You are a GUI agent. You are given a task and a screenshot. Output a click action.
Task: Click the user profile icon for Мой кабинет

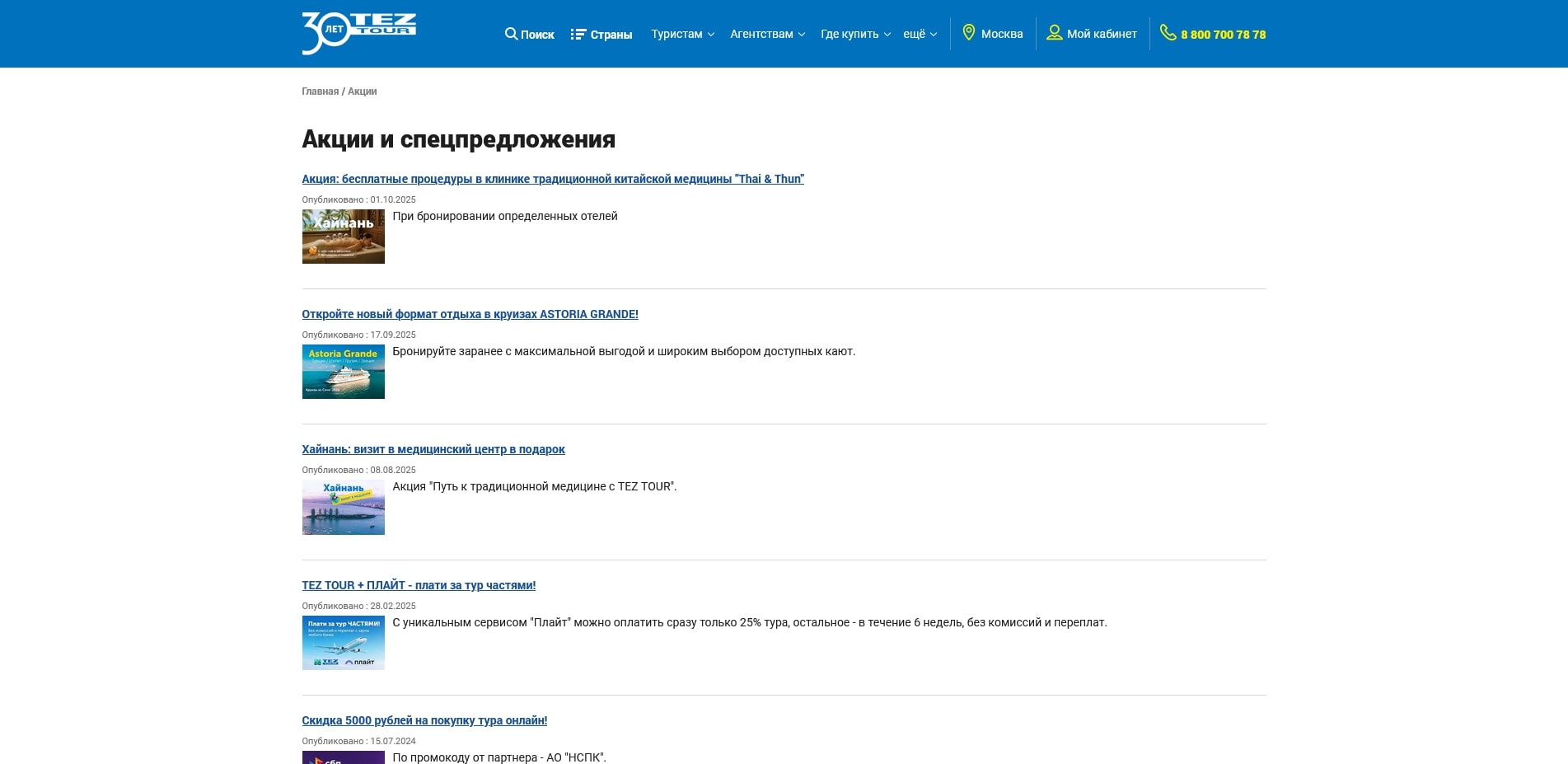click(1054, 33)
